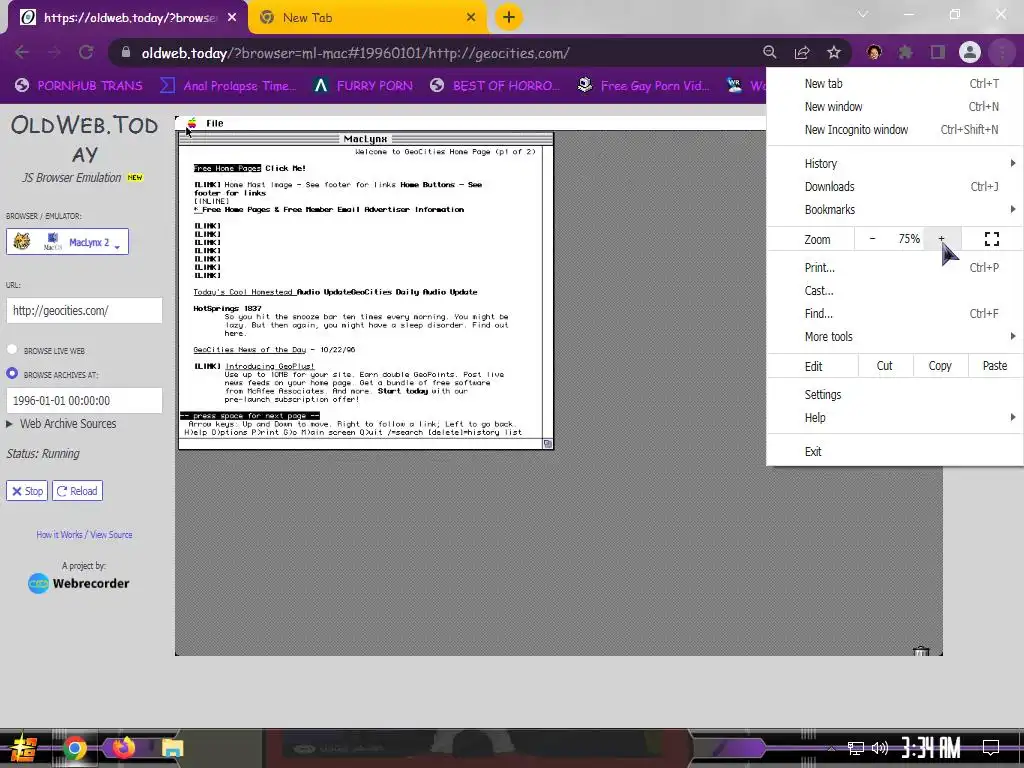This screenshot has height=768, width=1024.
Task: Click the MacLynx window resize box
Action: (x=548, y=444)
